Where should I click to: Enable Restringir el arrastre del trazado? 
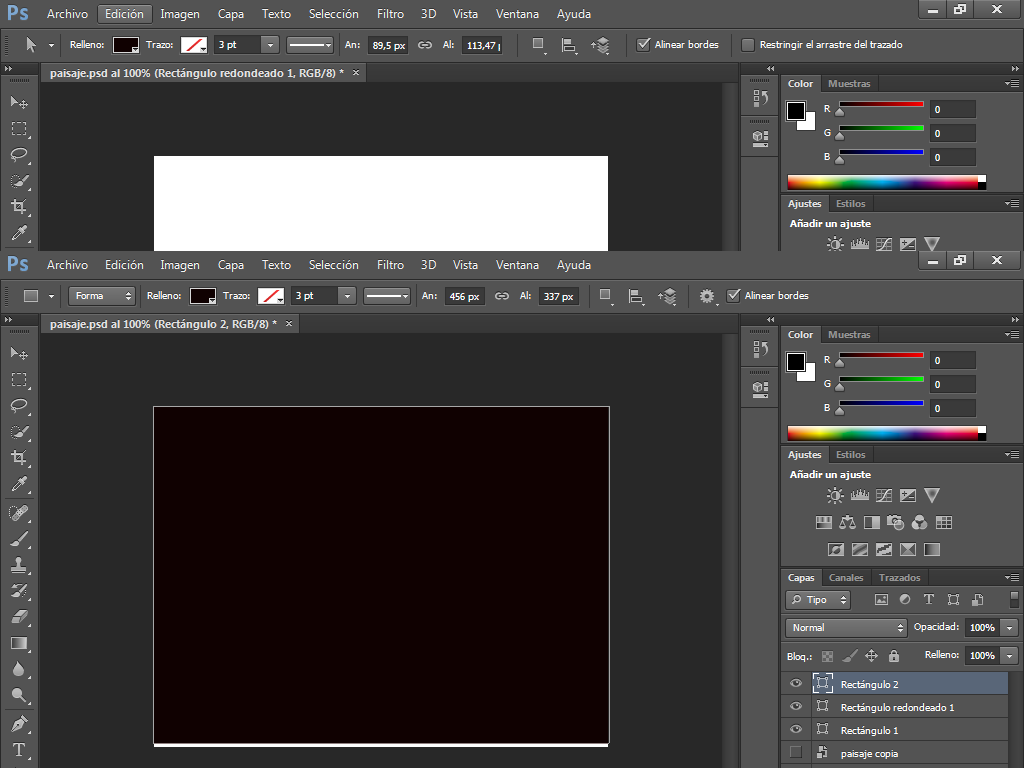(748, 44)
